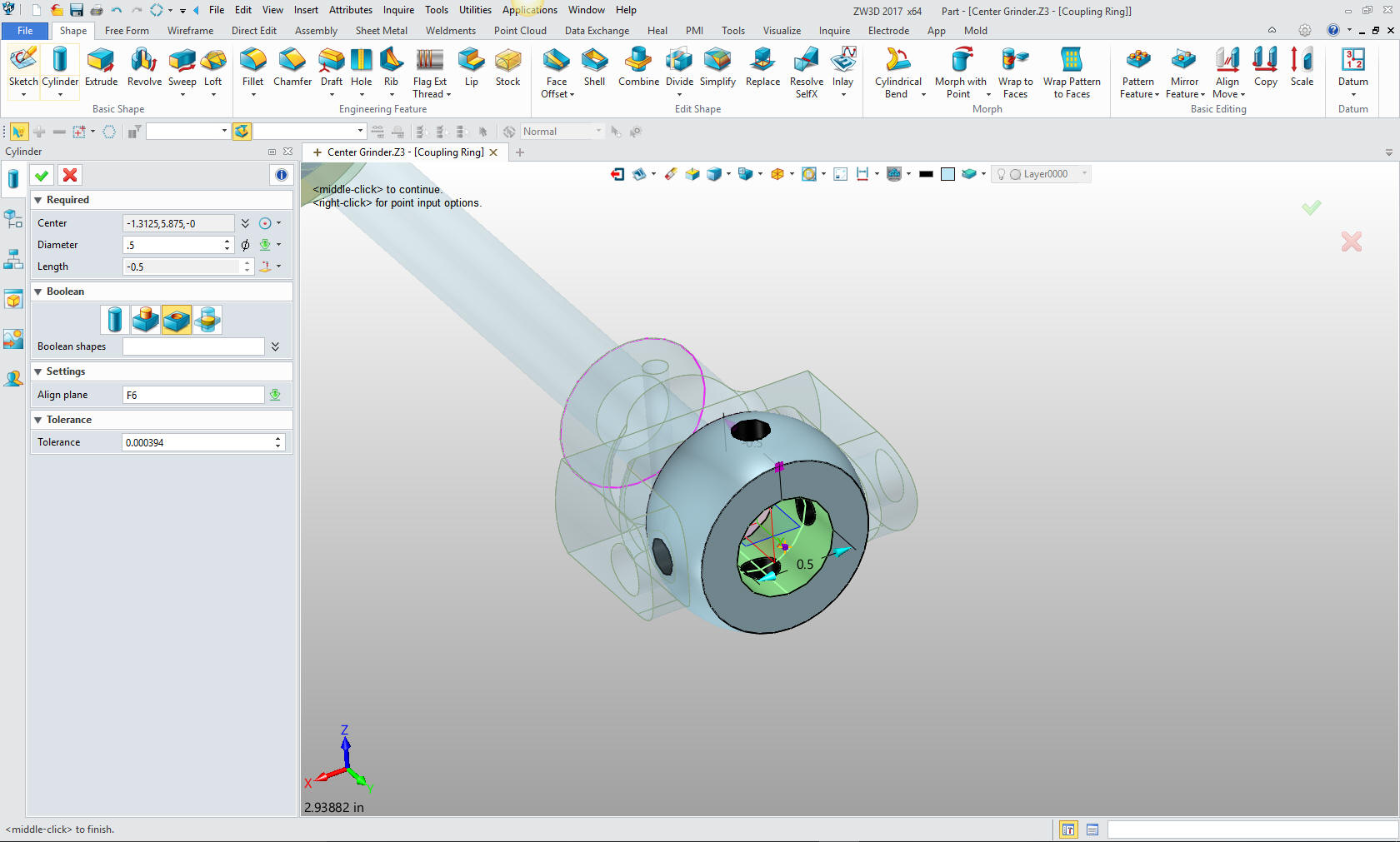Screen dimensions: 1400x842
Task: Click the Combine shapes tool
Action: point(638,67)
